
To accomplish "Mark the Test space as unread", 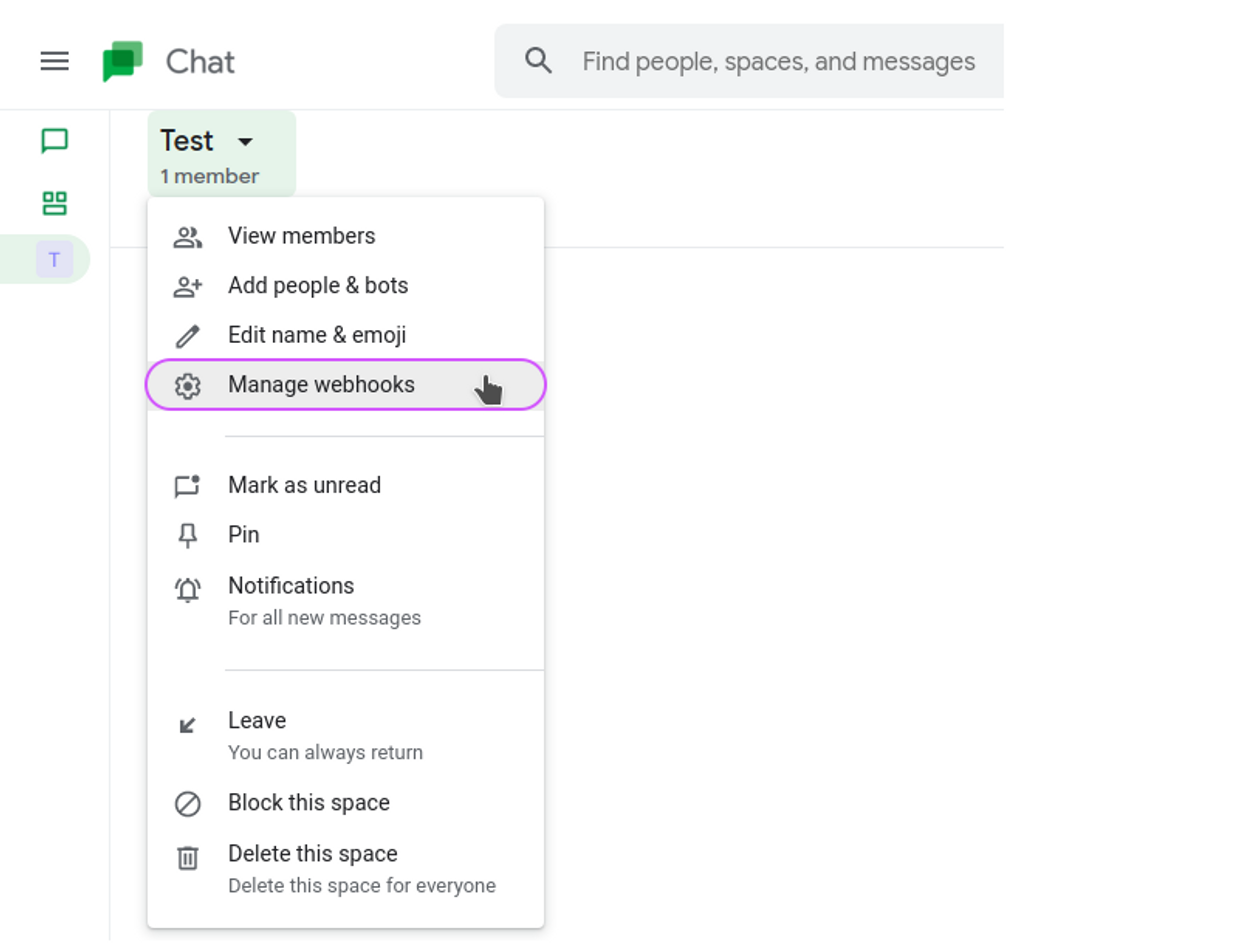I will point(305,485).
